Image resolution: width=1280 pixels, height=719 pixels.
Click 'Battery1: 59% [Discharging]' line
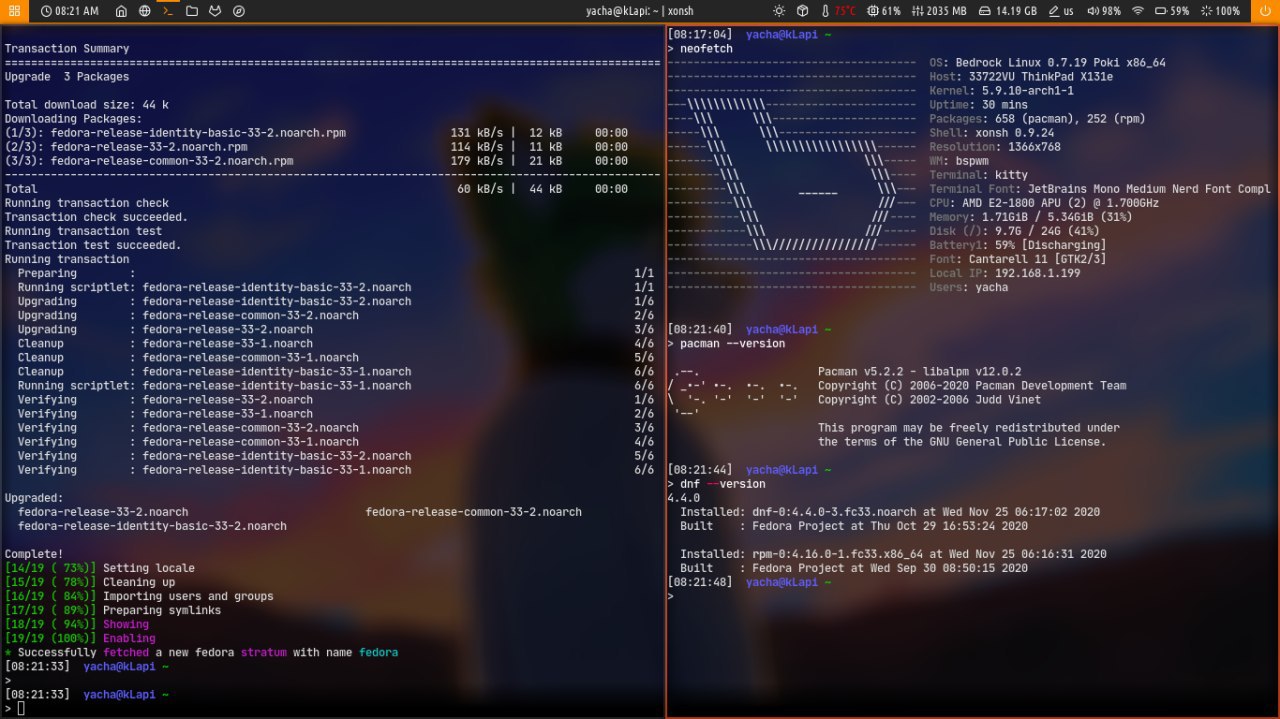tap(1017, 244)
